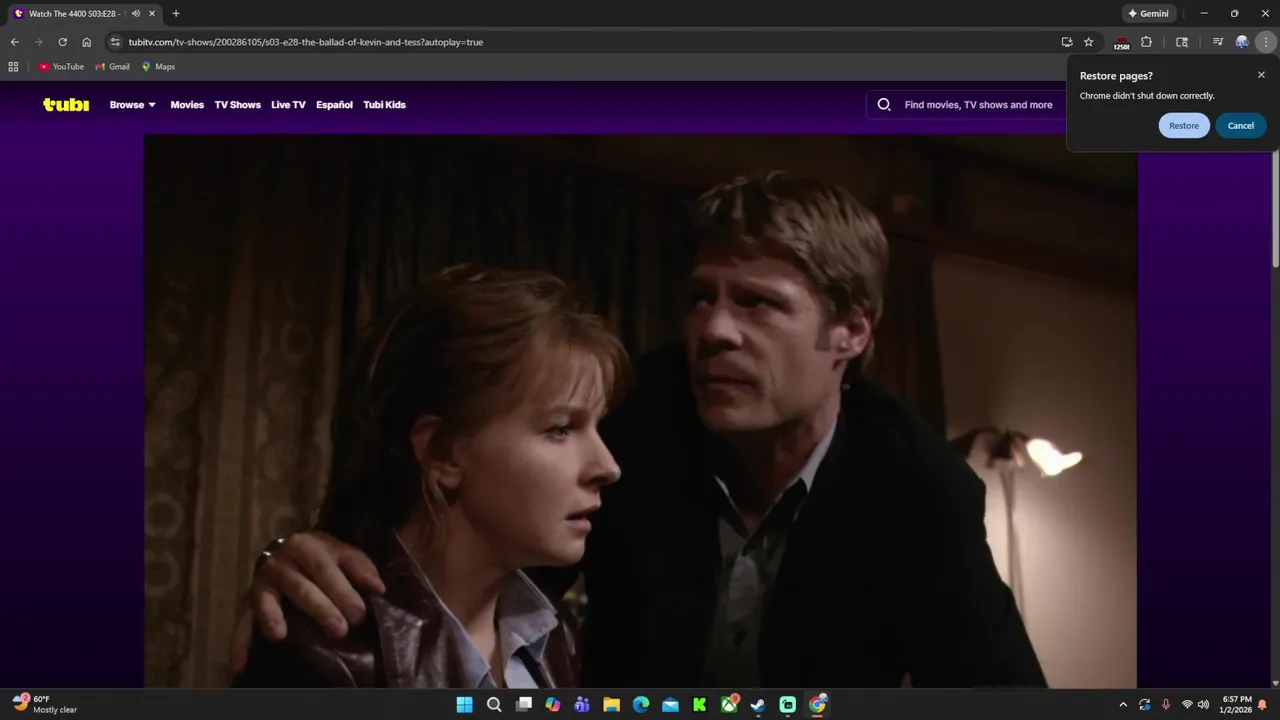Dismiss the Restore pages popup with X
The width and height of the screenshot is (1280, 720).
pyautogui.click(x=1261, y=75)
